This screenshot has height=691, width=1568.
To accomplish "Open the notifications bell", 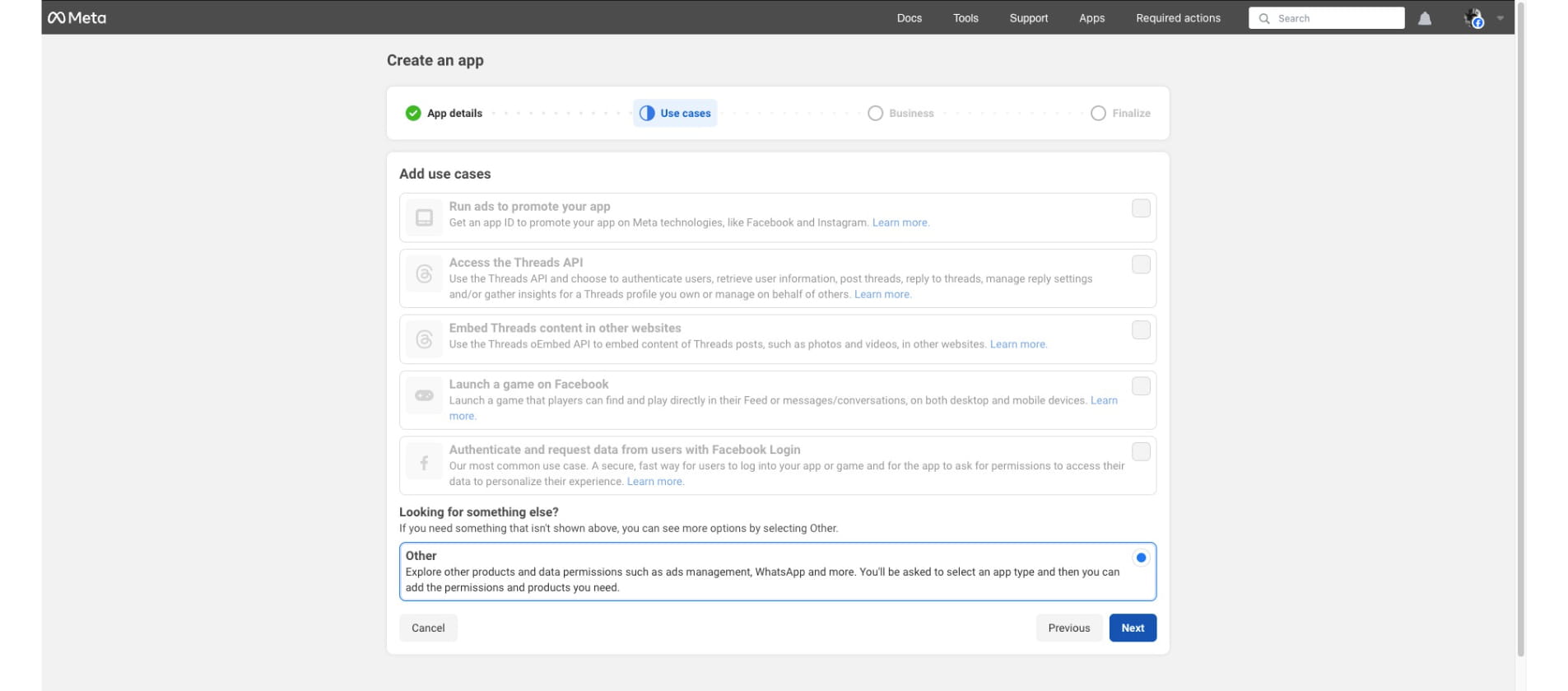I will pos(1425,18).
